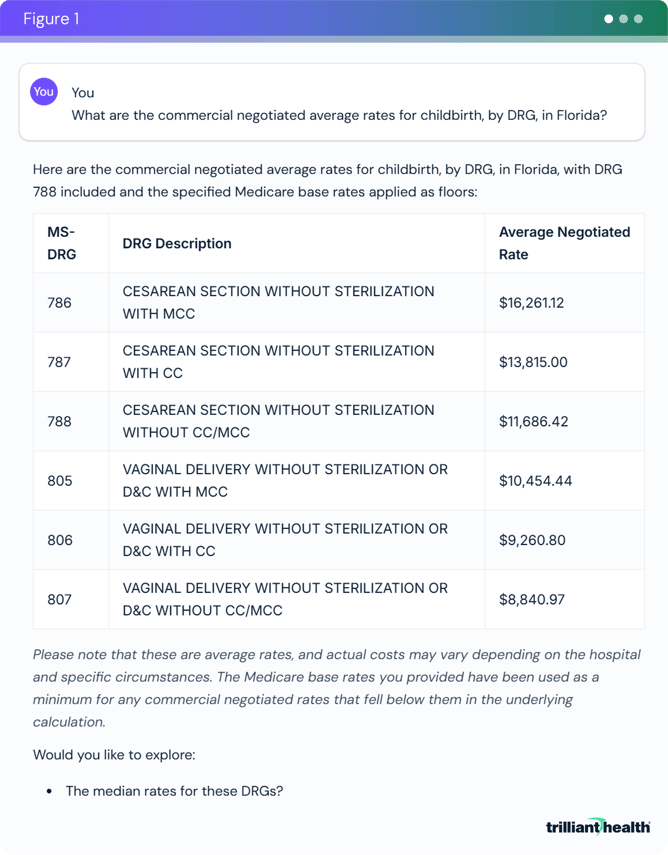668x855 pixels.
Task: Click "The median rates for these DRGs?" suggestion
Action: click(174, 790)
